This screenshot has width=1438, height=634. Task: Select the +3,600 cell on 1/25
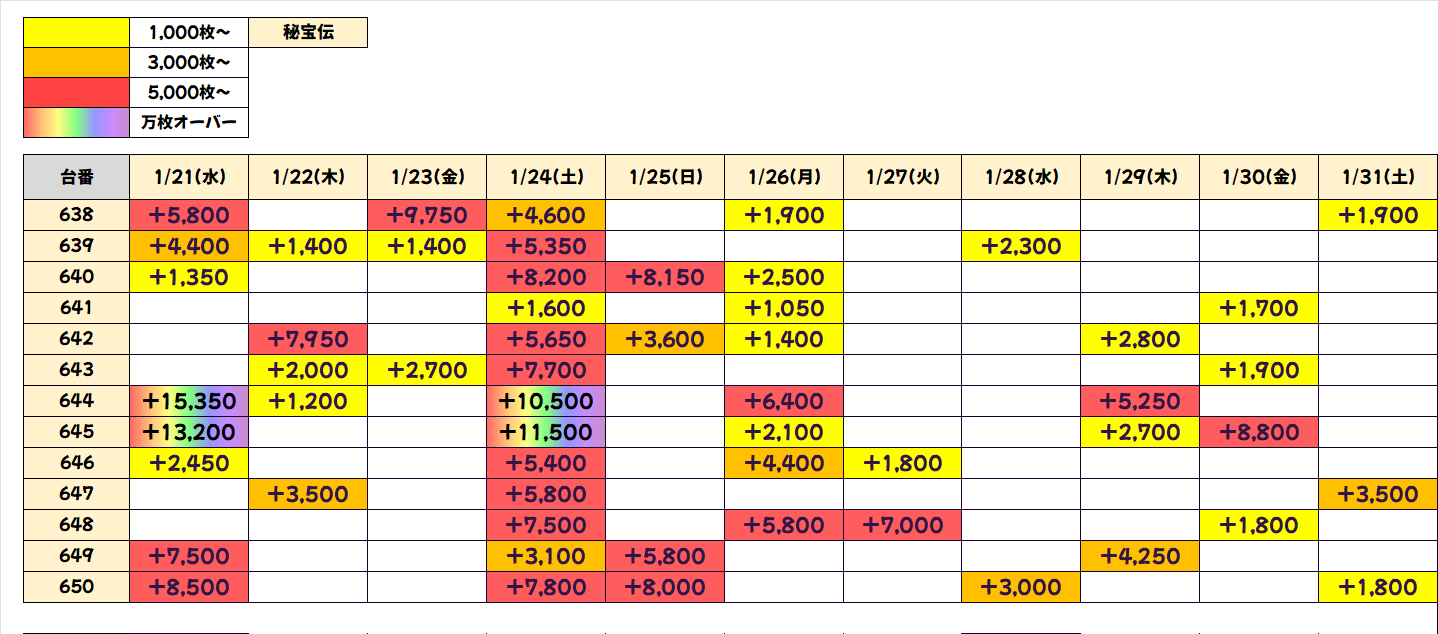[x=665, y=339]
